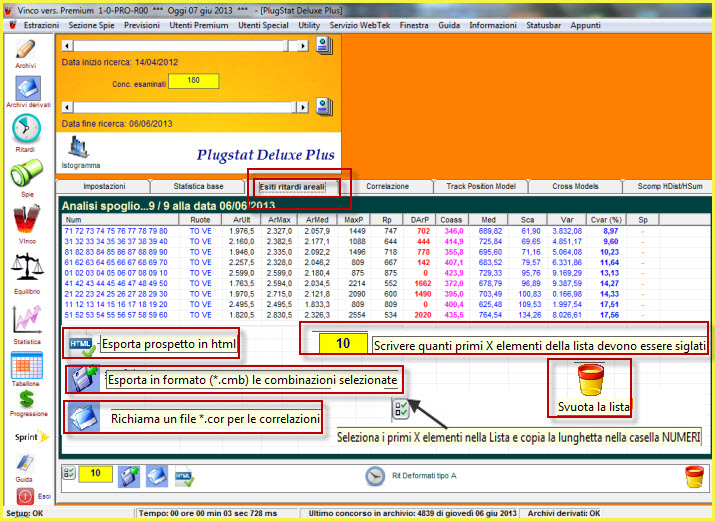
Task: Open the Servizio WebTek menu
Action: coord(360,26)
